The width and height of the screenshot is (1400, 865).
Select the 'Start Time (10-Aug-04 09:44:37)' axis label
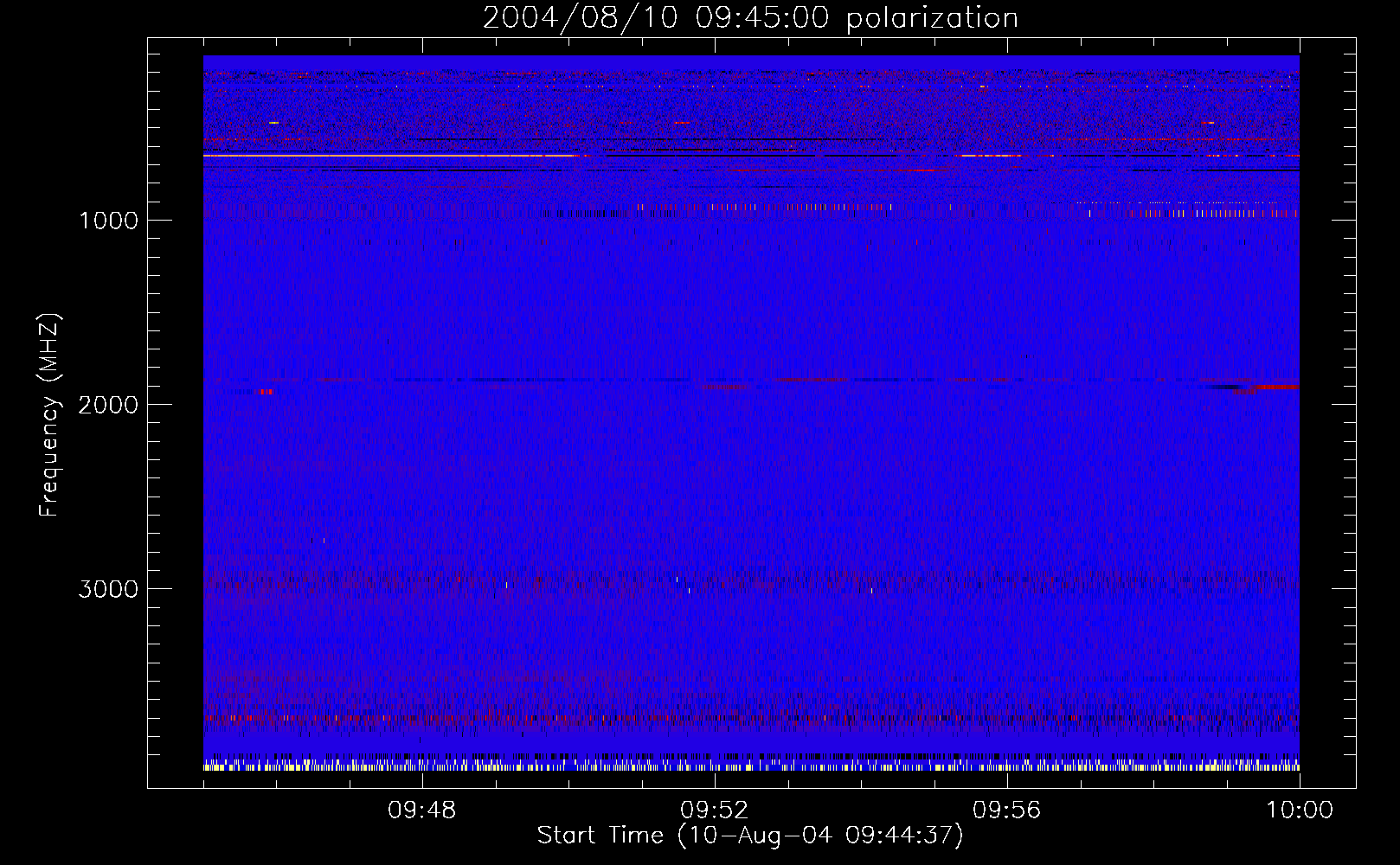750,836
